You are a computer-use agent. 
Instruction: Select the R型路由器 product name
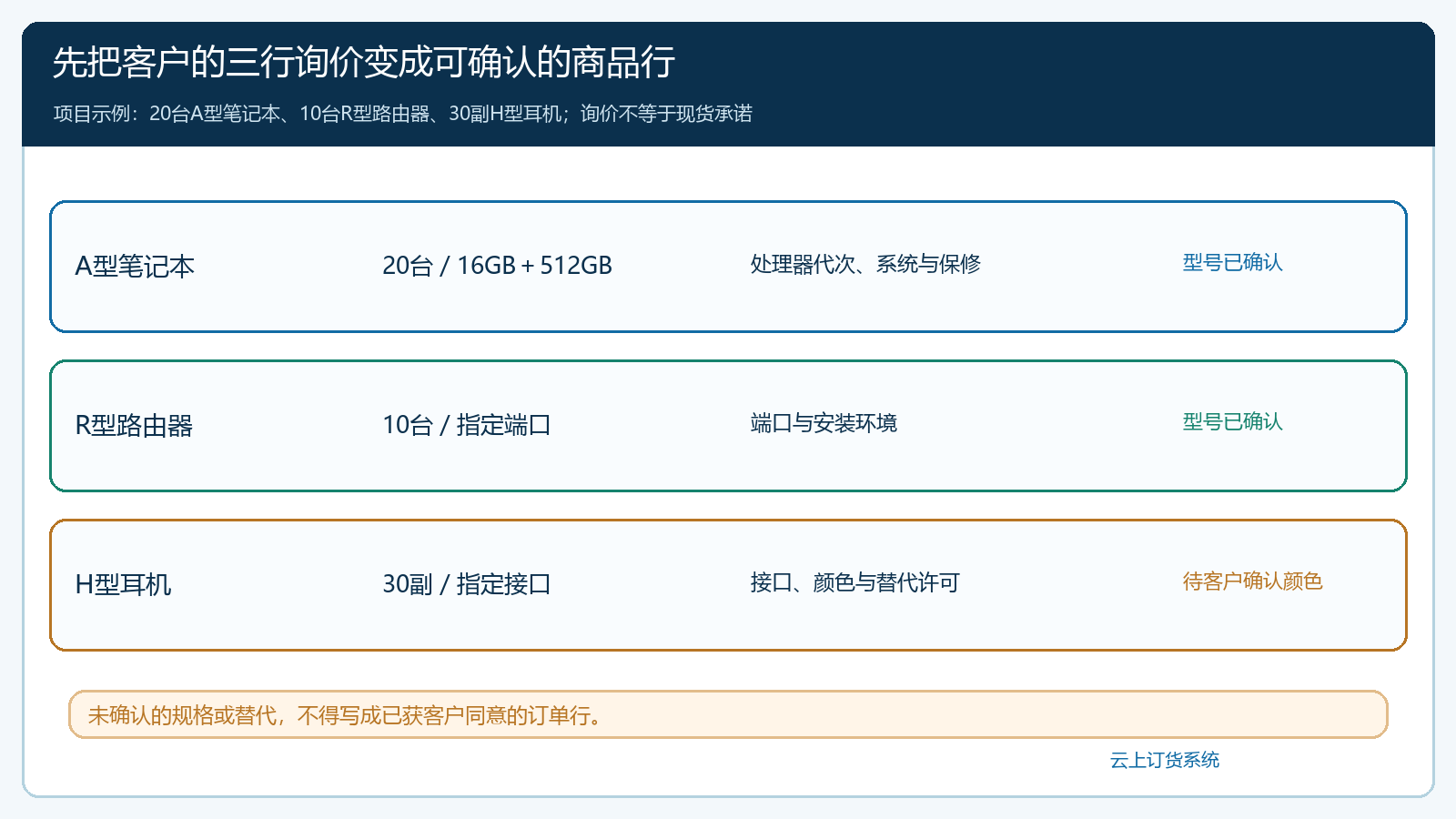point(134,426)
